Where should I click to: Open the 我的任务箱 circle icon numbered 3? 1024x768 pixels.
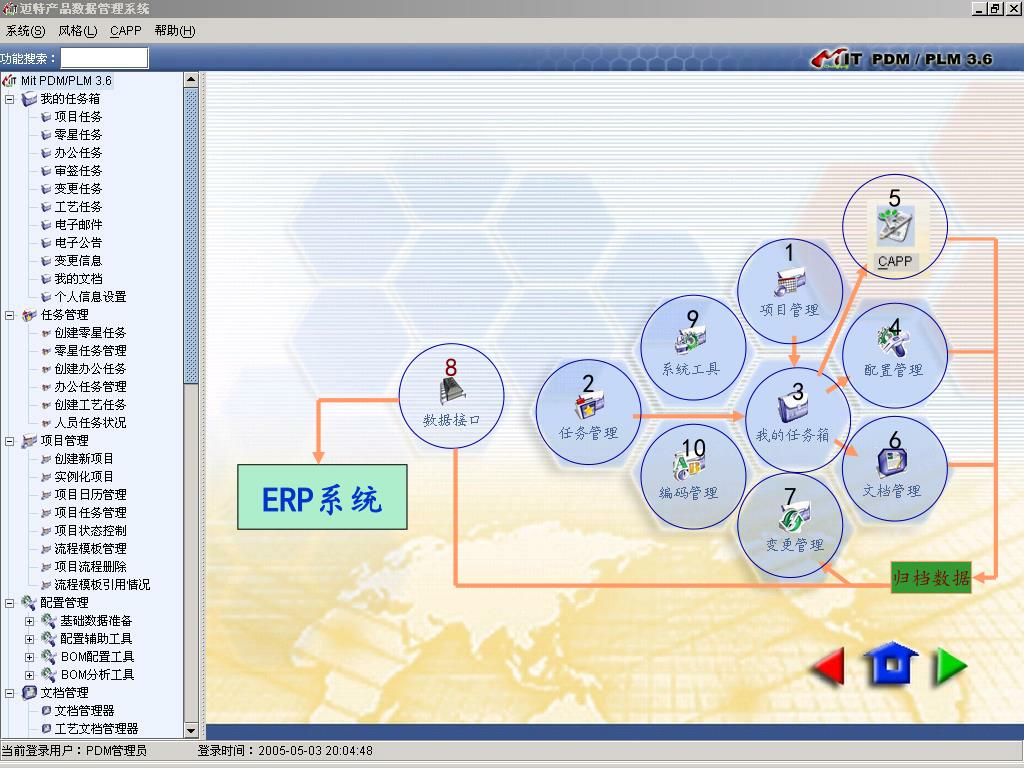797,420
